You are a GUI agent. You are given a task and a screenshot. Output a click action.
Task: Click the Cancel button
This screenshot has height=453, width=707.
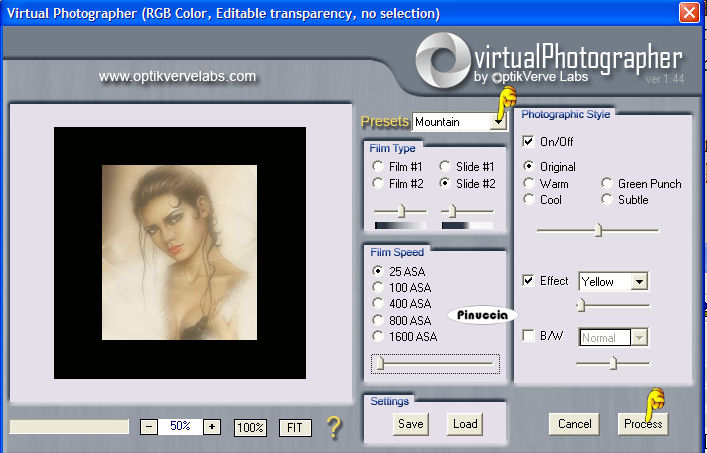tap(574, 424)
